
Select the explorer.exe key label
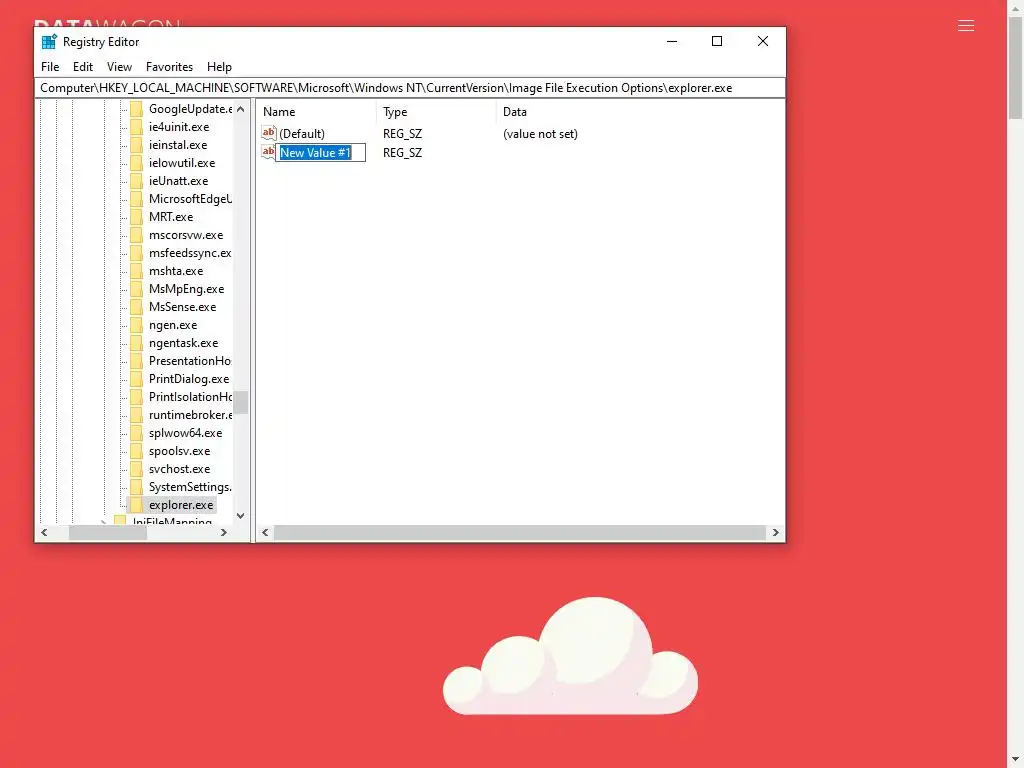pos(181,505)
